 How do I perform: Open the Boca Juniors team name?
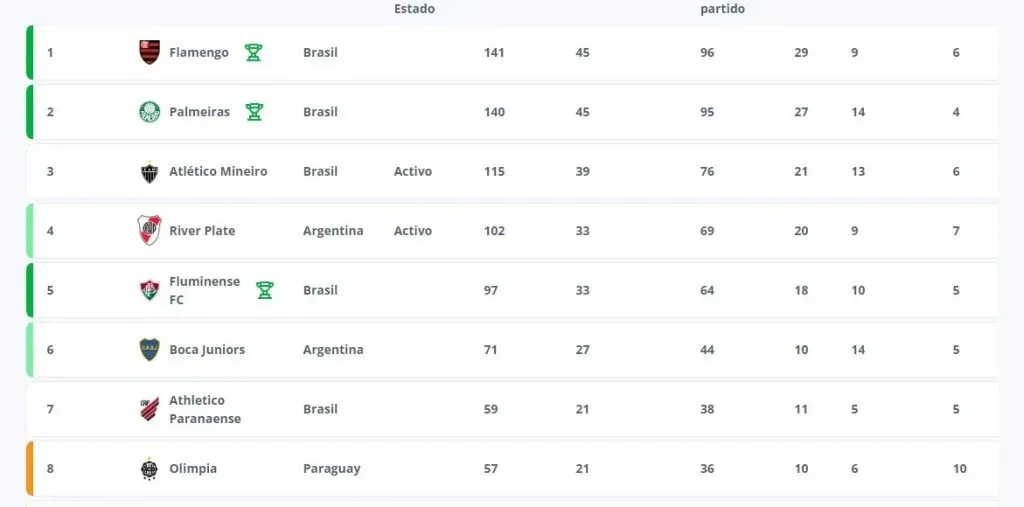(207, 350)
